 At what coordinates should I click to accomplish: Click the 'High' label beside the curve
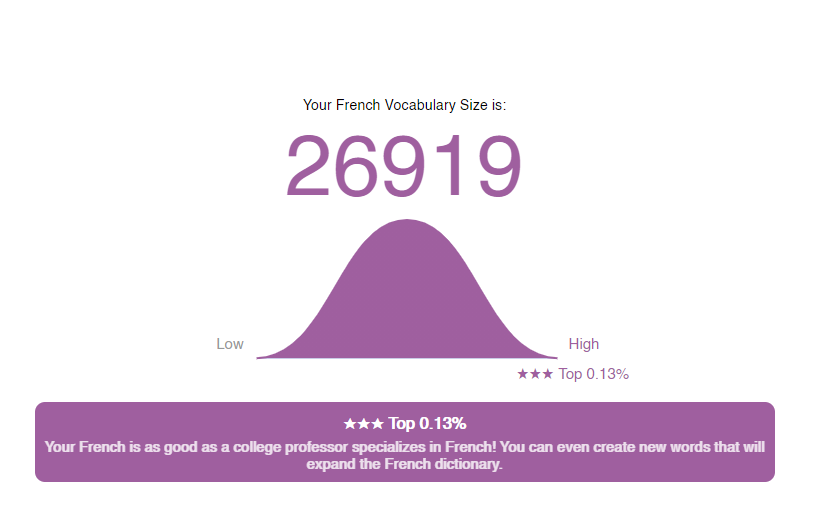click(583, 344)
